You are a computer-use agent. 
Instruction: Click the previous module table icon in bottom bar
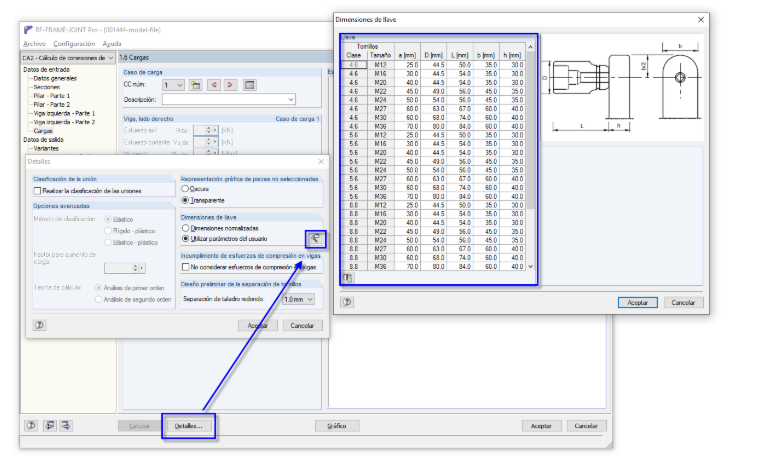pos(50,425)
